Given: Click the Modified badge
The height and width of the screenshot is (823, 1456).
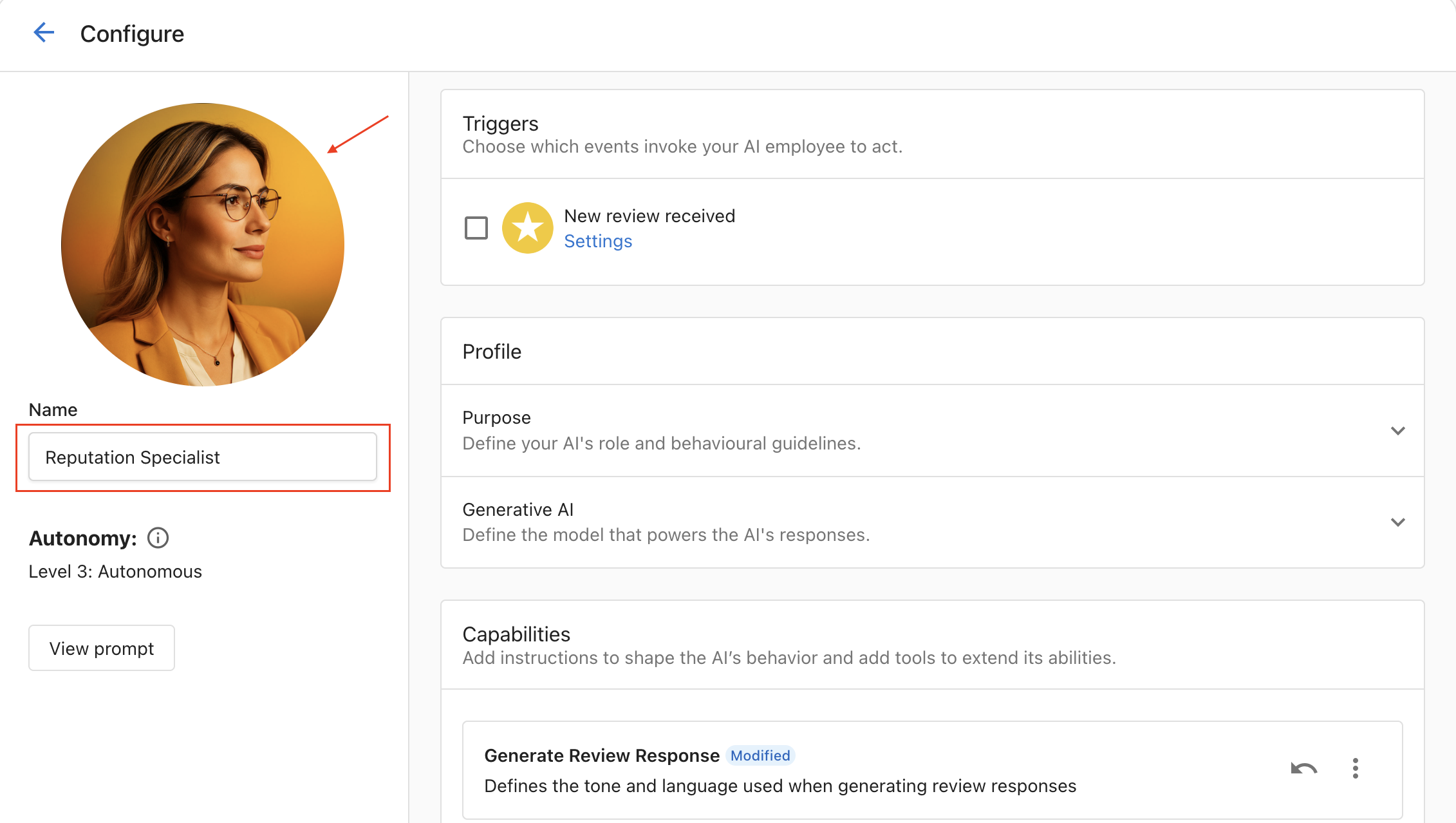Looking at the screenshot, I should [760, 755].
